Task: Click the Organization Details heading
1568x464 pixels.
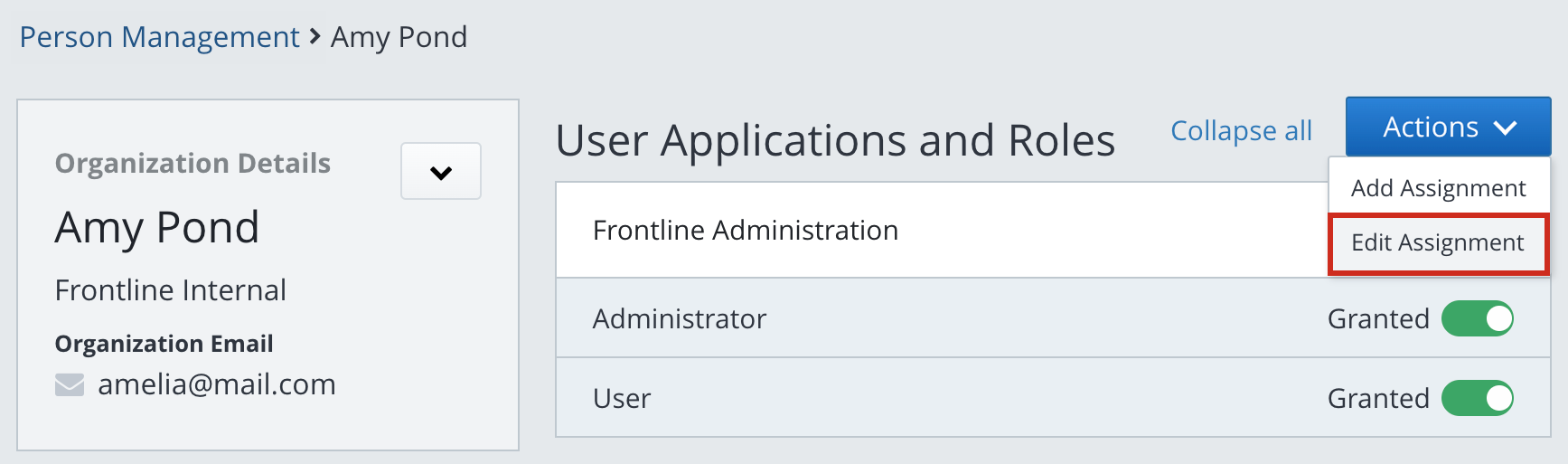Action: tap(192, 163)
